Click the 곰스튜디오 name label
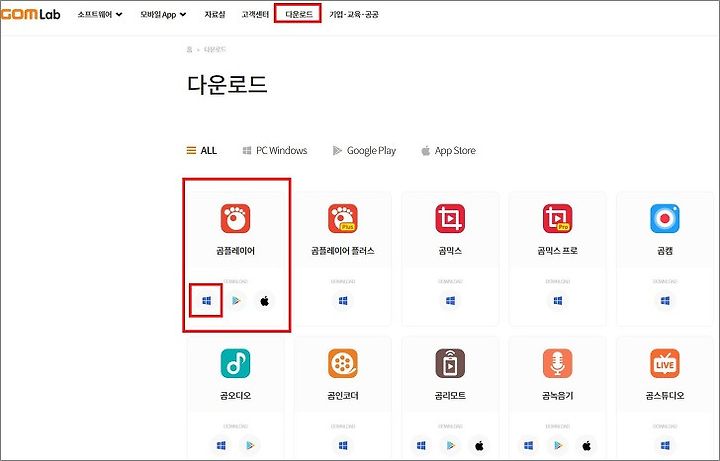This screenshot has width=720, height=461. [x=665, y=395]
